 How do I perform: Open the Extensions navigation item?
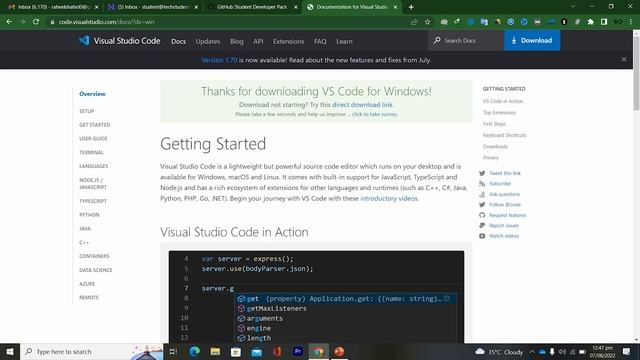tap(289, 41)
